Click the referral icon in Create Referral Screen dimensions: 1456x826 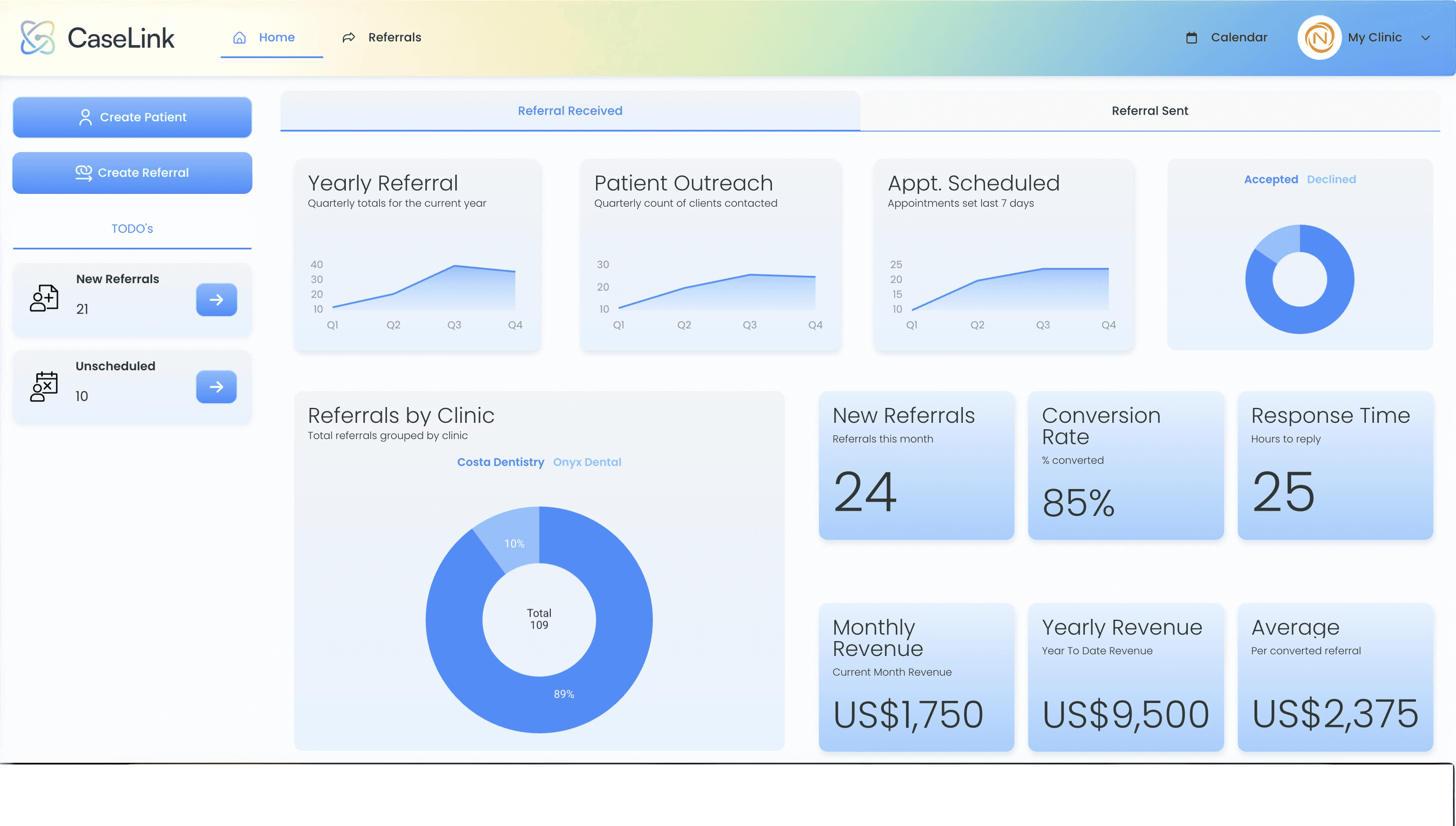tap(84, 173)
